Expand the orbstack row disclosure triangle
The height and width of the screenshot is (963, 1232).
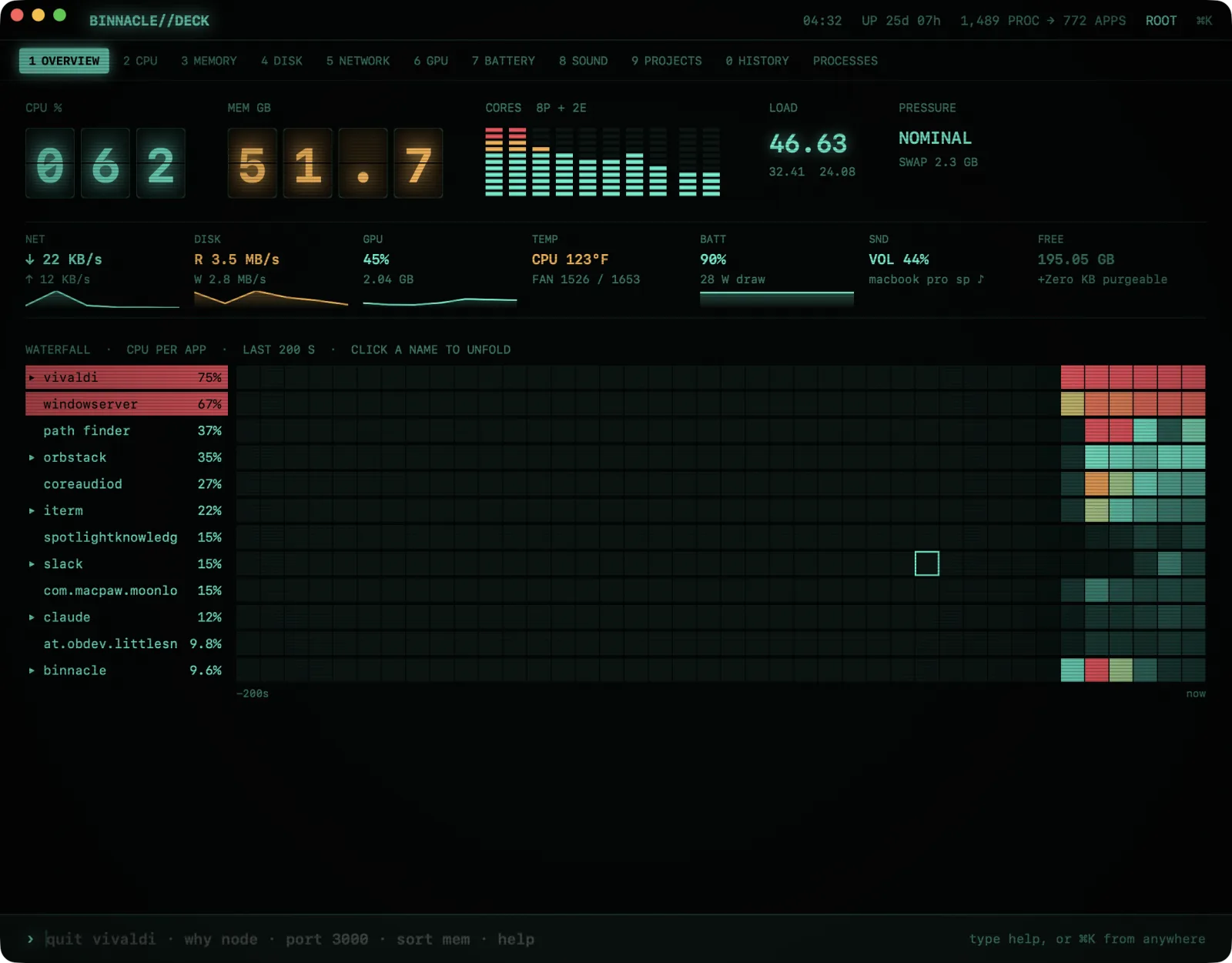click(32, 457)
